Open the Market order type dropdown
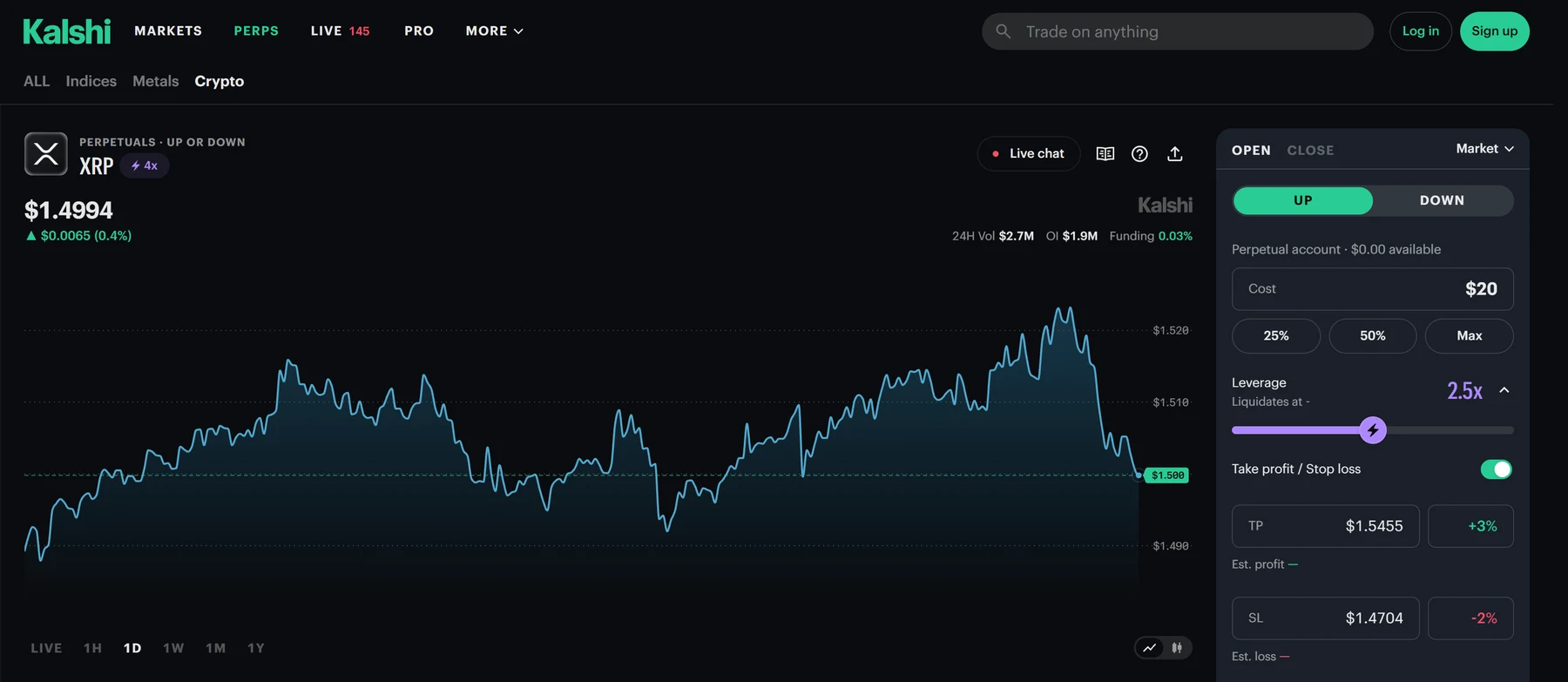Screen dimensions: 1568x682 pyautogui.click(x=1485, y=149)
